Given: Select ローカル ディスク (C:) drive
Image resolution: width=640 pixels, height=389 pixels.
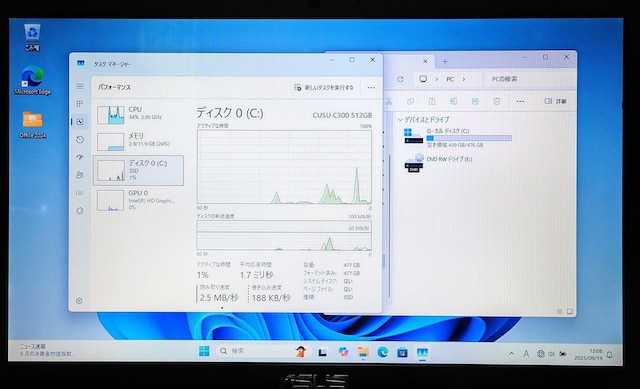Looking at the screenshot, I should click(457, 138).
